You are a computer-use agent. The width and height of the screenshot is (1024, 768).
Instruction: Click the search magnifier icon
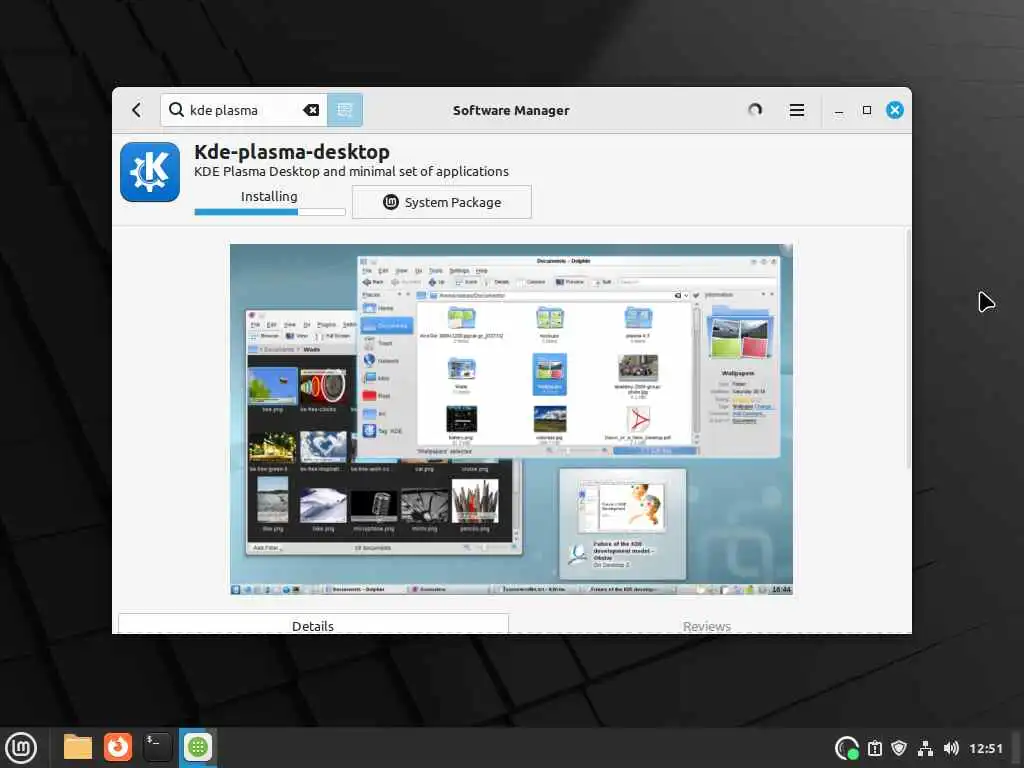[x=176, y=110]
